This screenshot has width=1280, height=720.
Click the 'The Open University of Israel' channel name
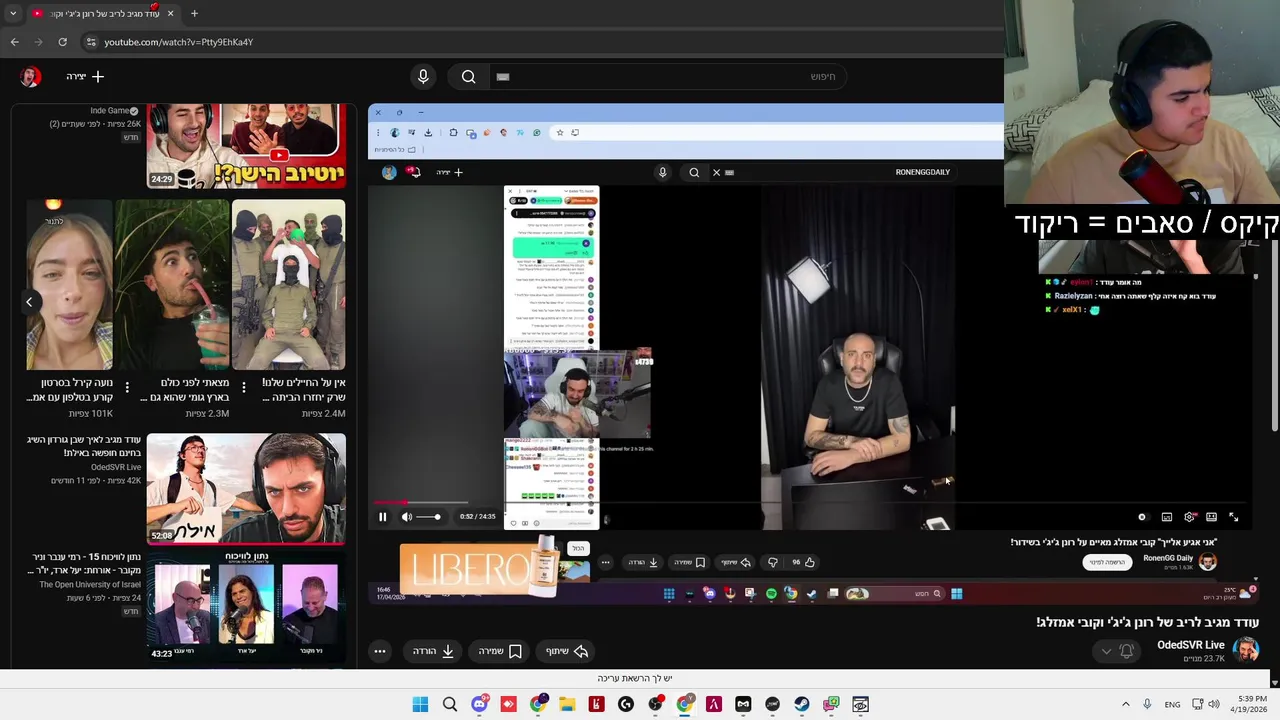(x=90, y=585)
